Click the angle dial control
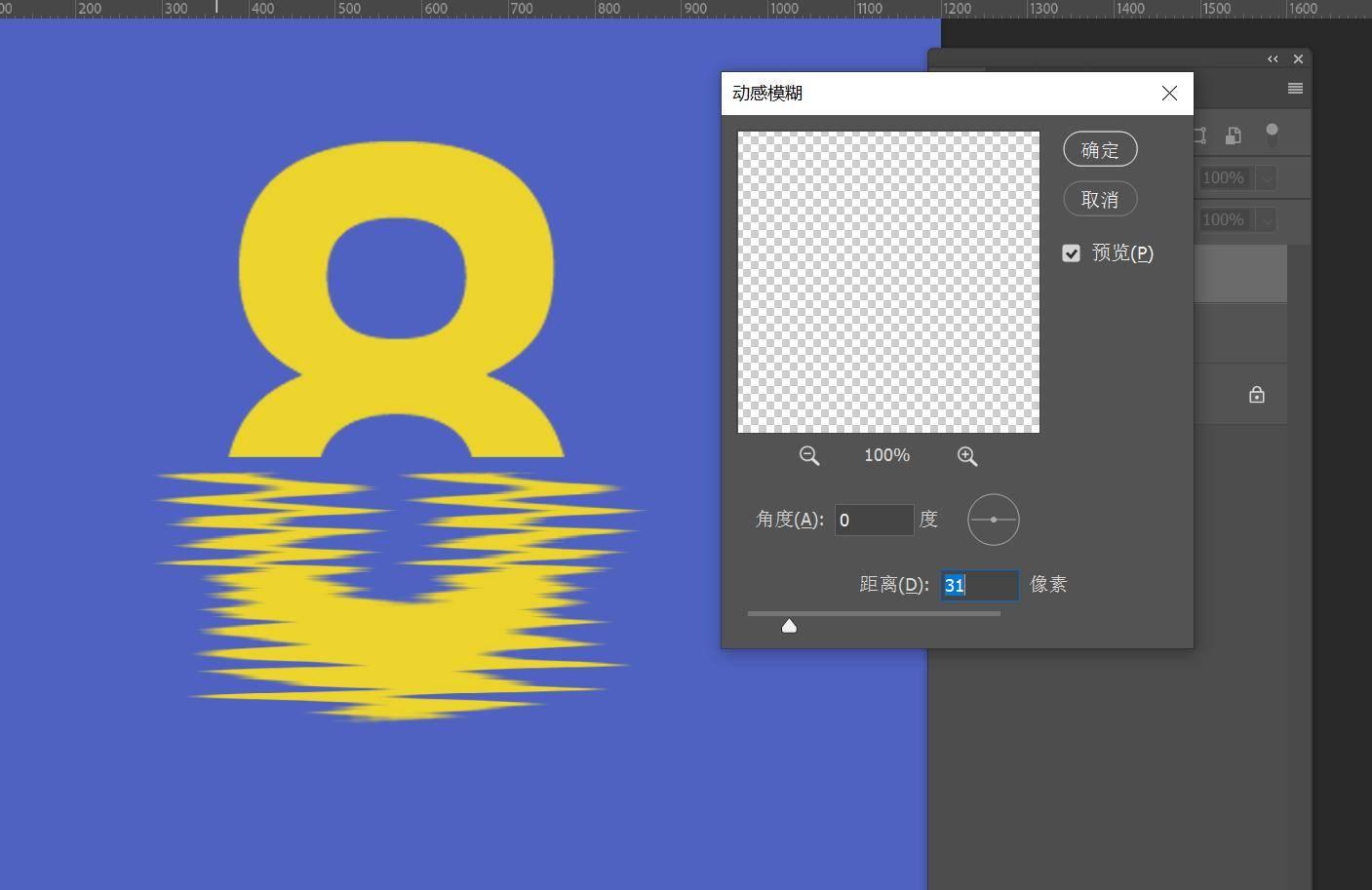The height and width of the screenshot is (890, 1372). [x=993, y=520]
